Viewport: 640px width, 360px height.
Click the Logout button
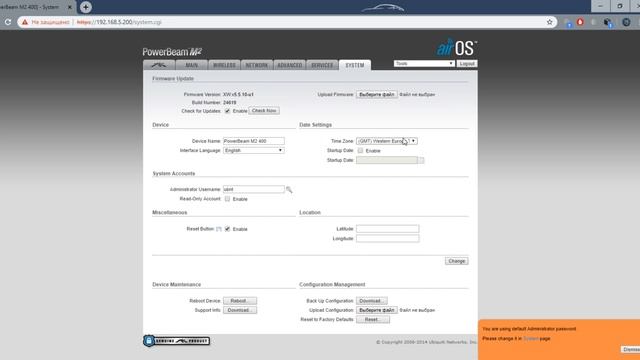467,64
